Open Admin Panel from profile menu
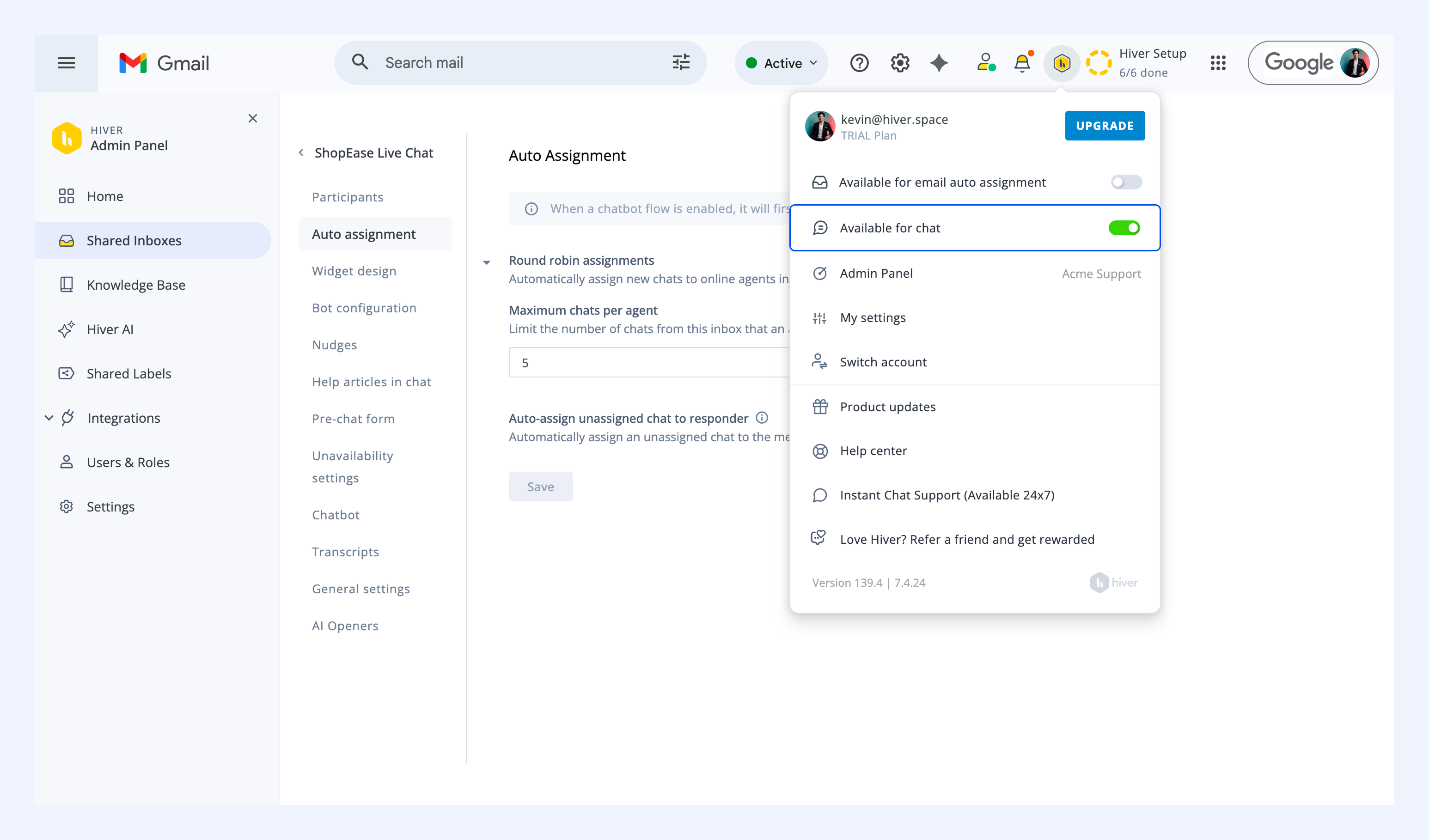Image resolution: width=1429 pixels, height=840 pixels. [x=975, y=273]
